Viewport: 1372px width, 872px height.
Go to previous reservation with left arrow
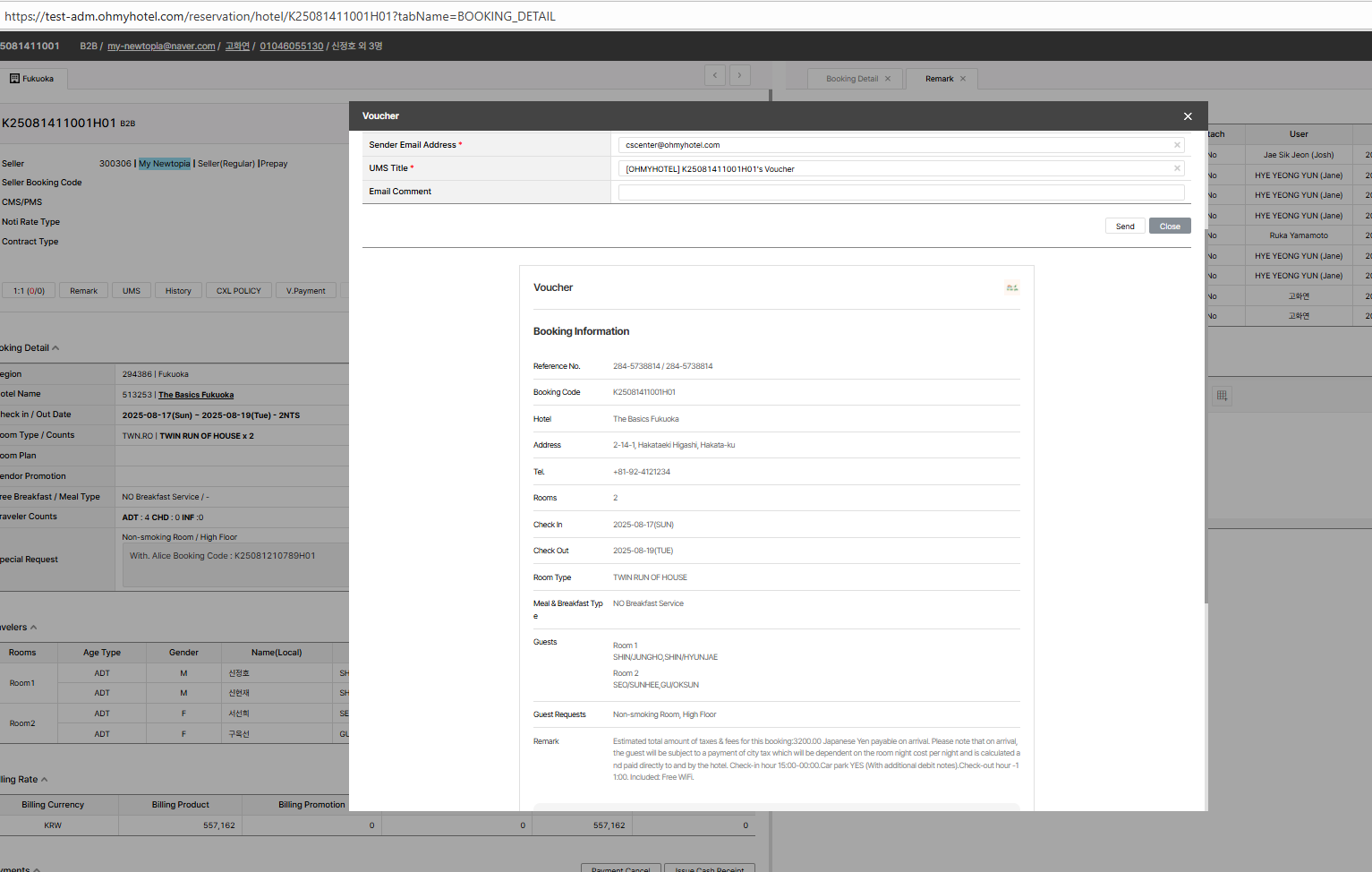715,75
